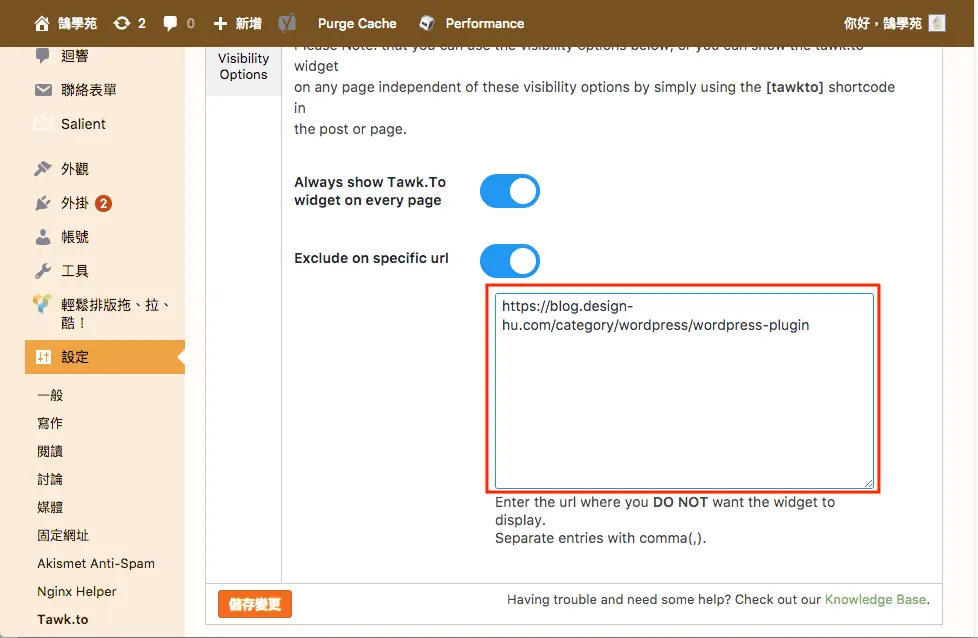The height and width of the screenshot is (638, 978).
Task: Disable the Exclude on specific url switch
Action: tap(510, 261)
